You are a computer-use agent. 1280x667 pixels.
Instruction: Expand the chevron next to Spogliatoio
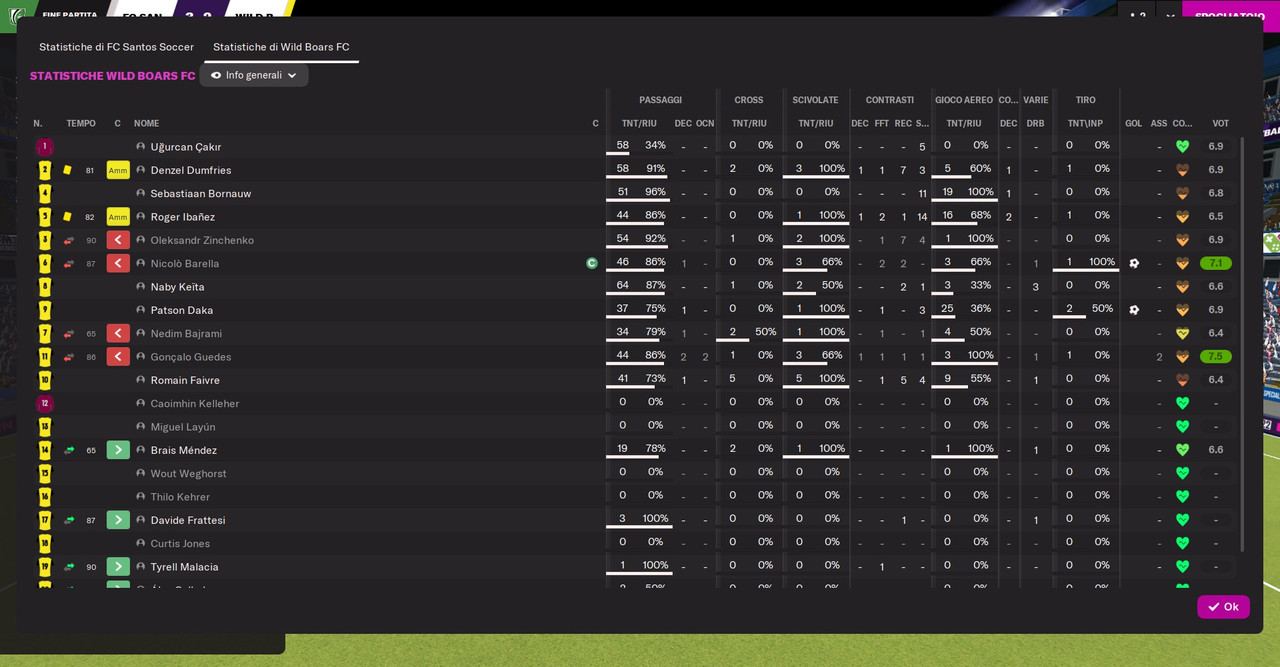(1170, 16)
